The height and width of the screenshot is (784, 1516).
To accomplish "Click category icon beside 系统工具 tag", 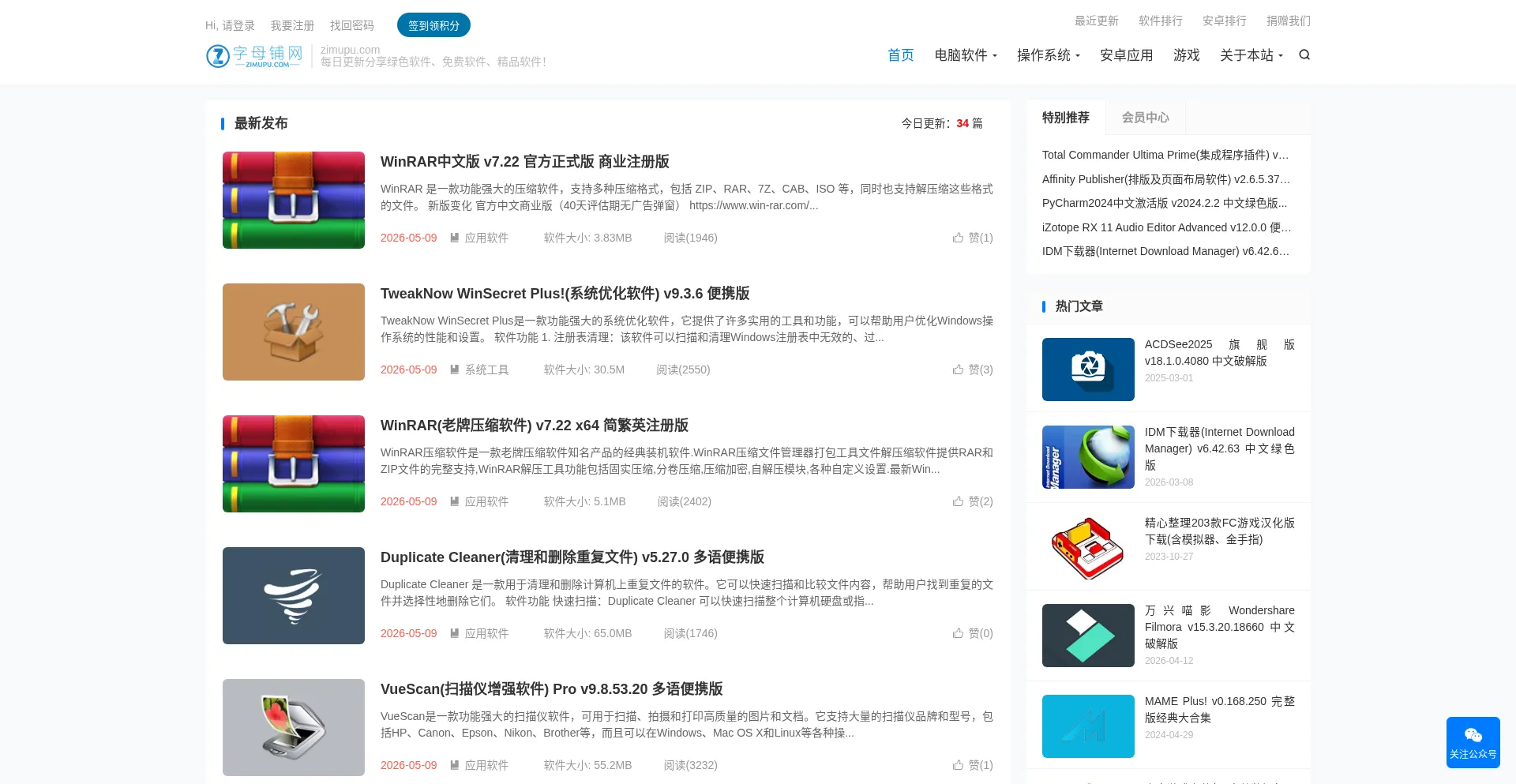I will [455, 369].
